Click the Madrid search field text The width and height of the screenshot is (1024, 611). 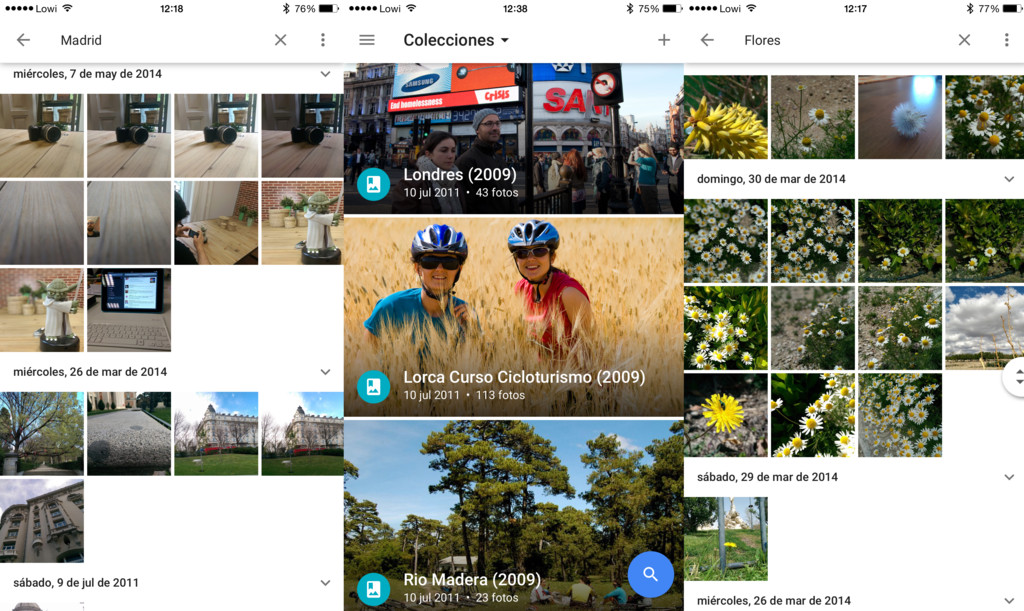click(x=81, y=40)
